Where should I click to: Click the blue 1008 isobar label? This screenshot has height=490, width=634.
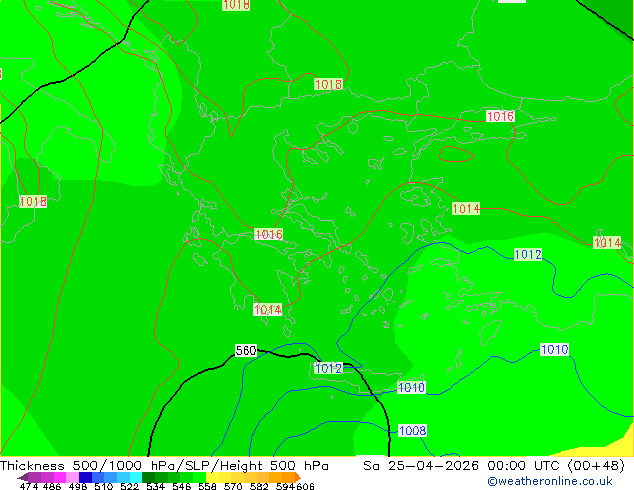pyautogui.click(x=412, y=431)
